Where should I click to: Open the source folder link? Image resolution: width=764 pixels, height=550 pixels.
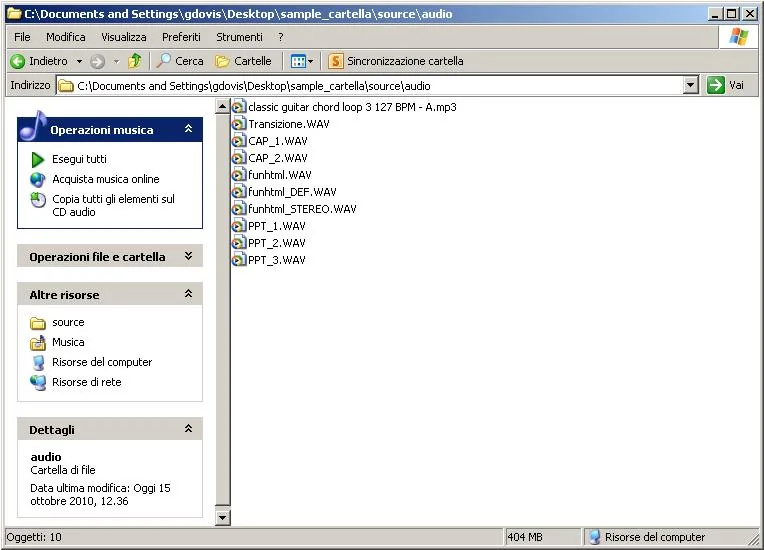coord(68,322)
